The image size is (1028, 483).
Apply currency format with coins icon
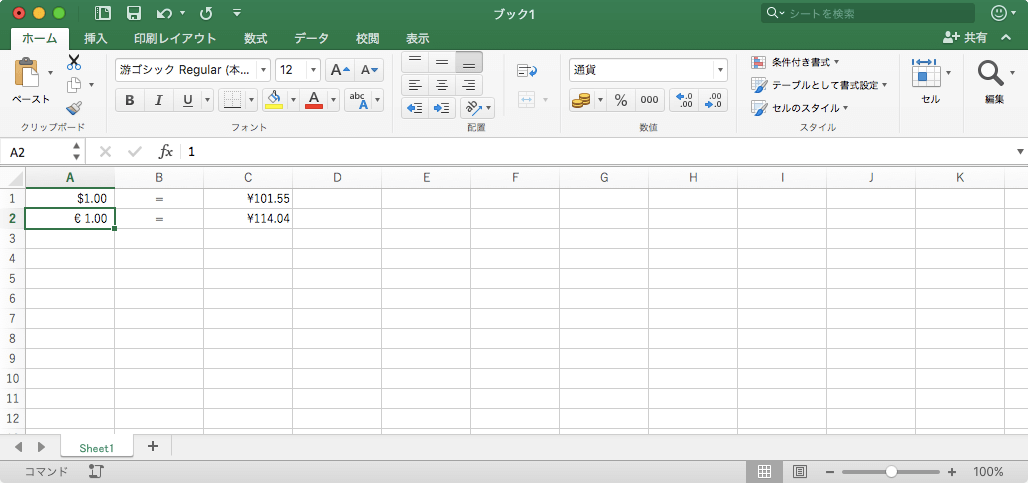[x=581, y=100]
